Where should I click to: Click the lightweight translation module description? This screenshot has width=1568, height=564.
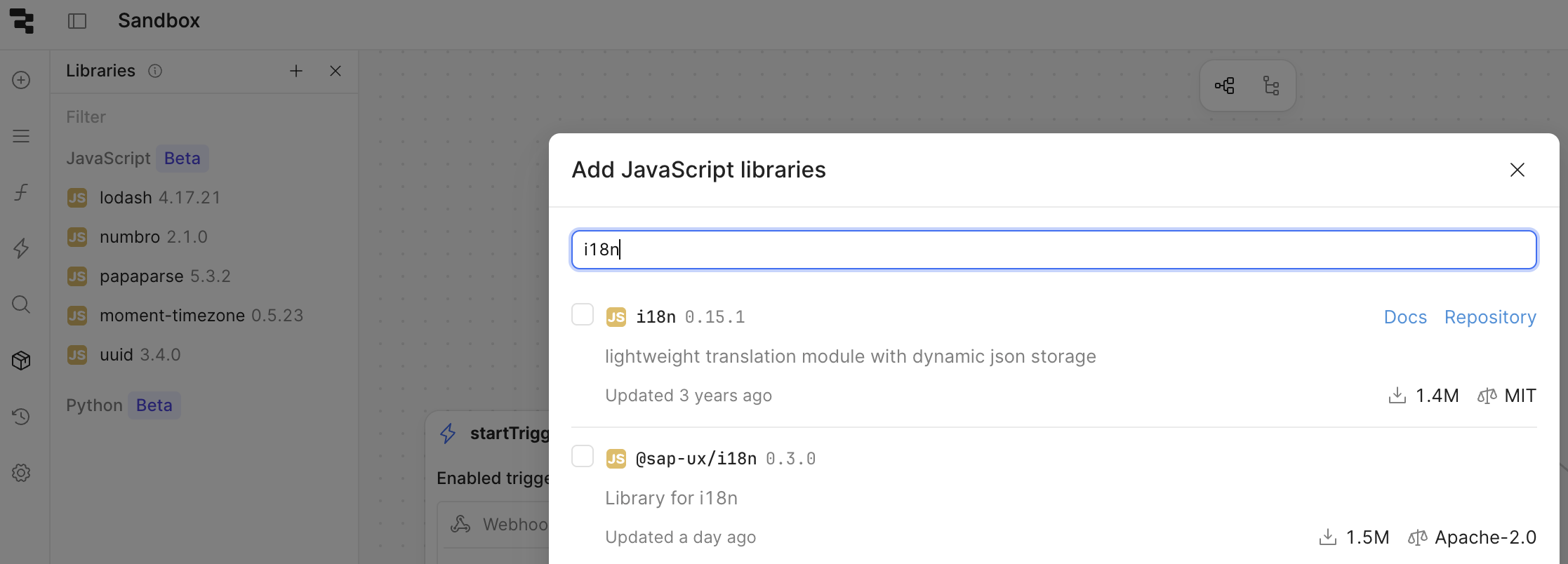tap(851, 356)
